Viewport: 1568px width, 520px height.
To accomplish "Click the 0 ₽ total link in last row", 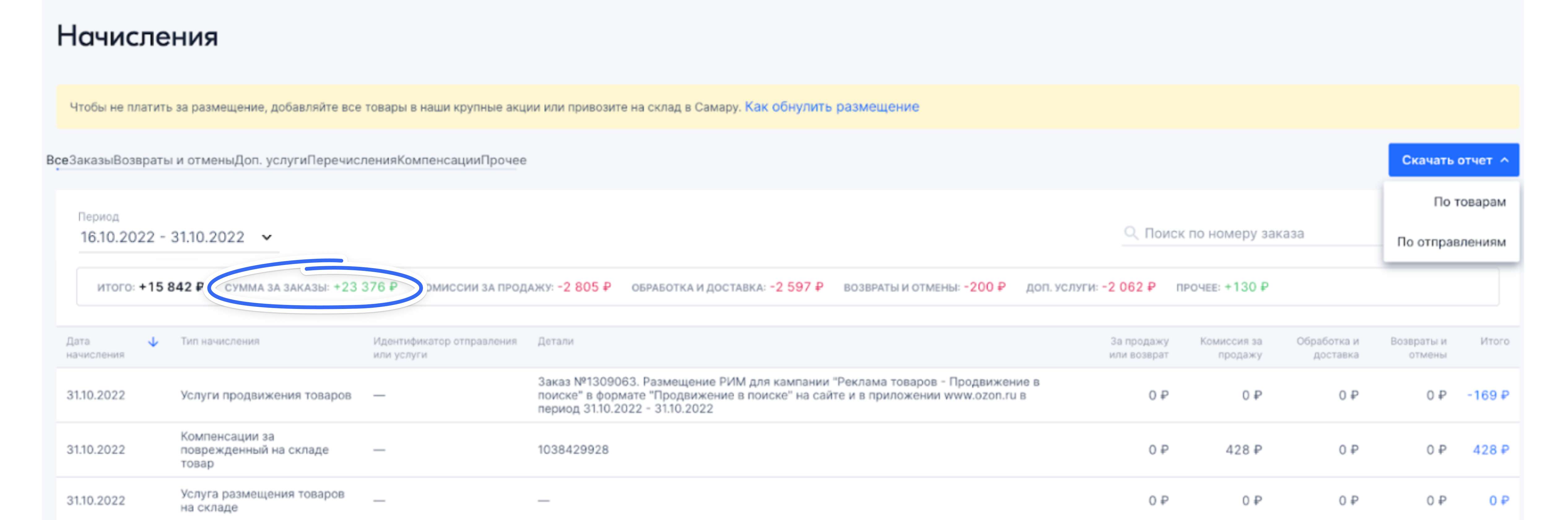I will [x=1499, y=500].
